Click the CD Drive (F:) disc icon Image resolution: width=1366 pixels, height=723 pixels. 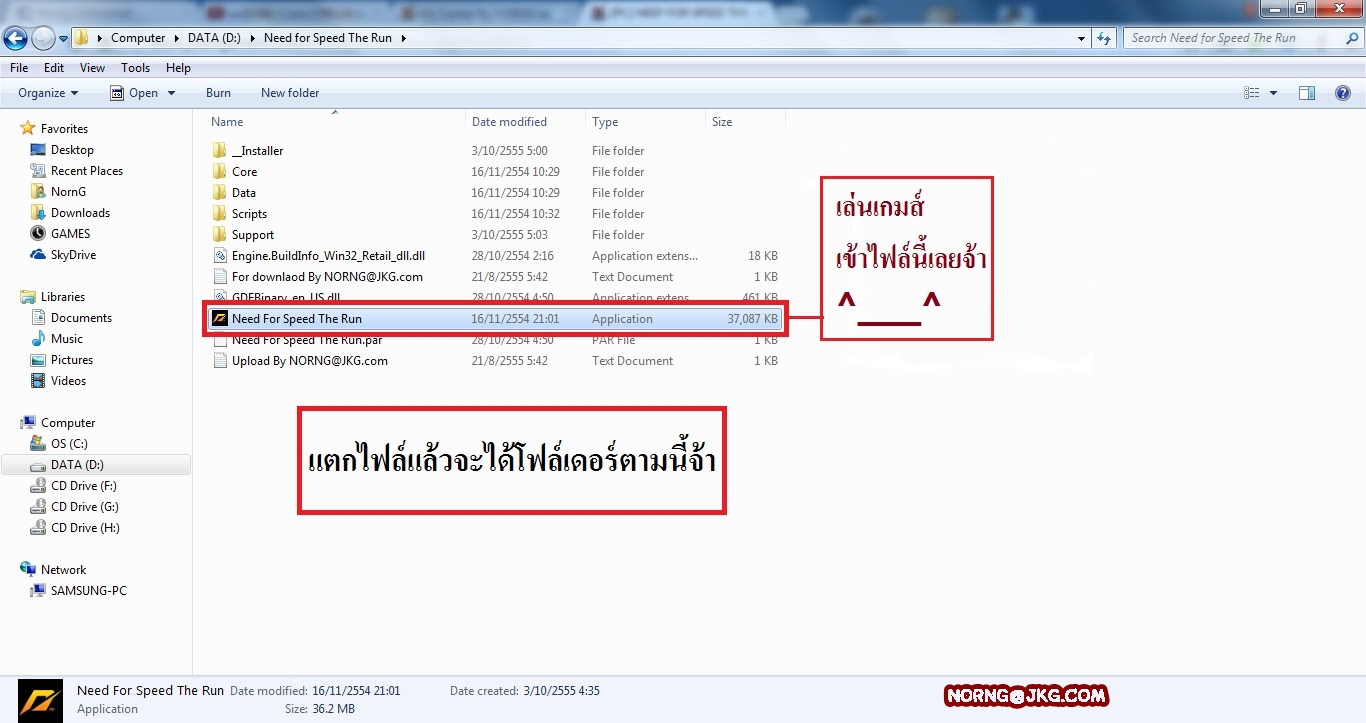[x=38, y=486]
